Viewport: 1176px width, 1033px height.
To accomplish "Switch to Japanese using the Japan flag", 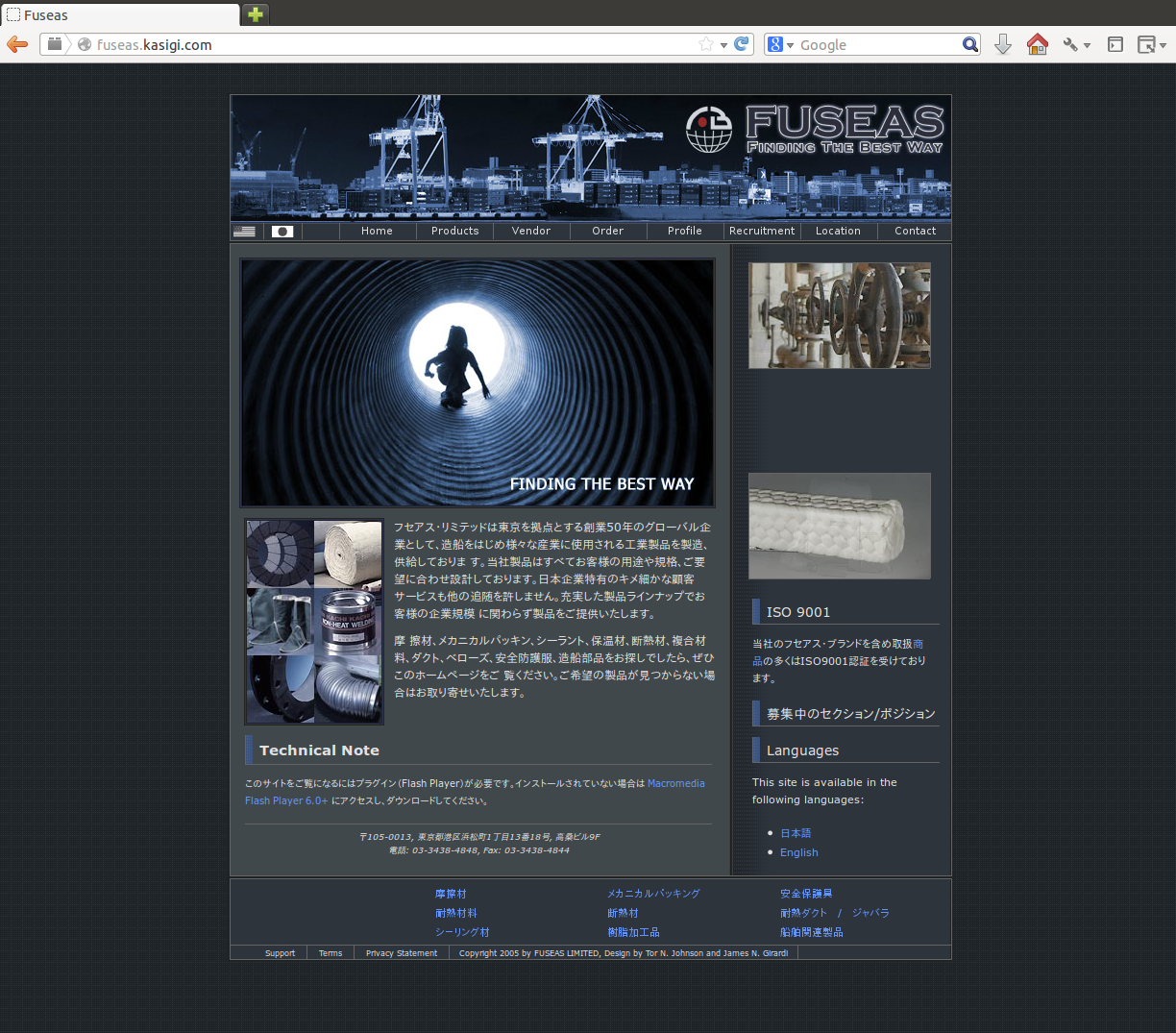I will tap(282, 232).
